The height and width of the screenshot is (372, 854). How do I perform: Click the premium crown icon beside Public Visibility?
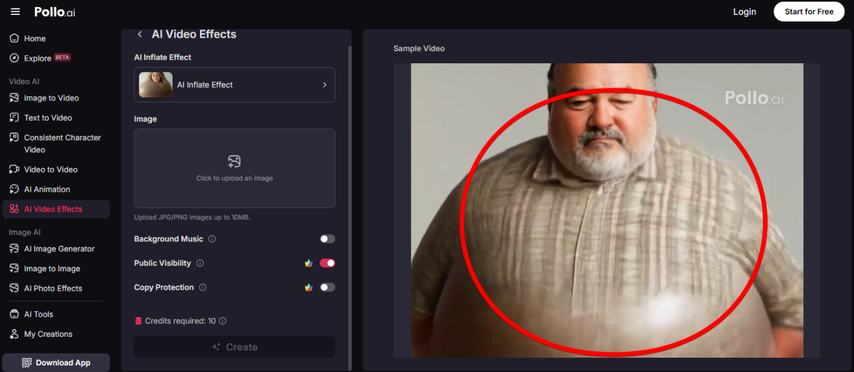pos(309,263)
